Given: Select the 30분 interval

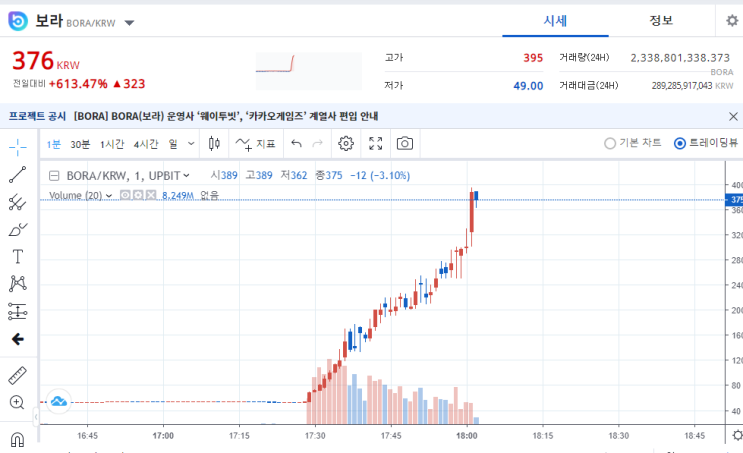Looking at the screenshot, I should (x=80, y=144).
